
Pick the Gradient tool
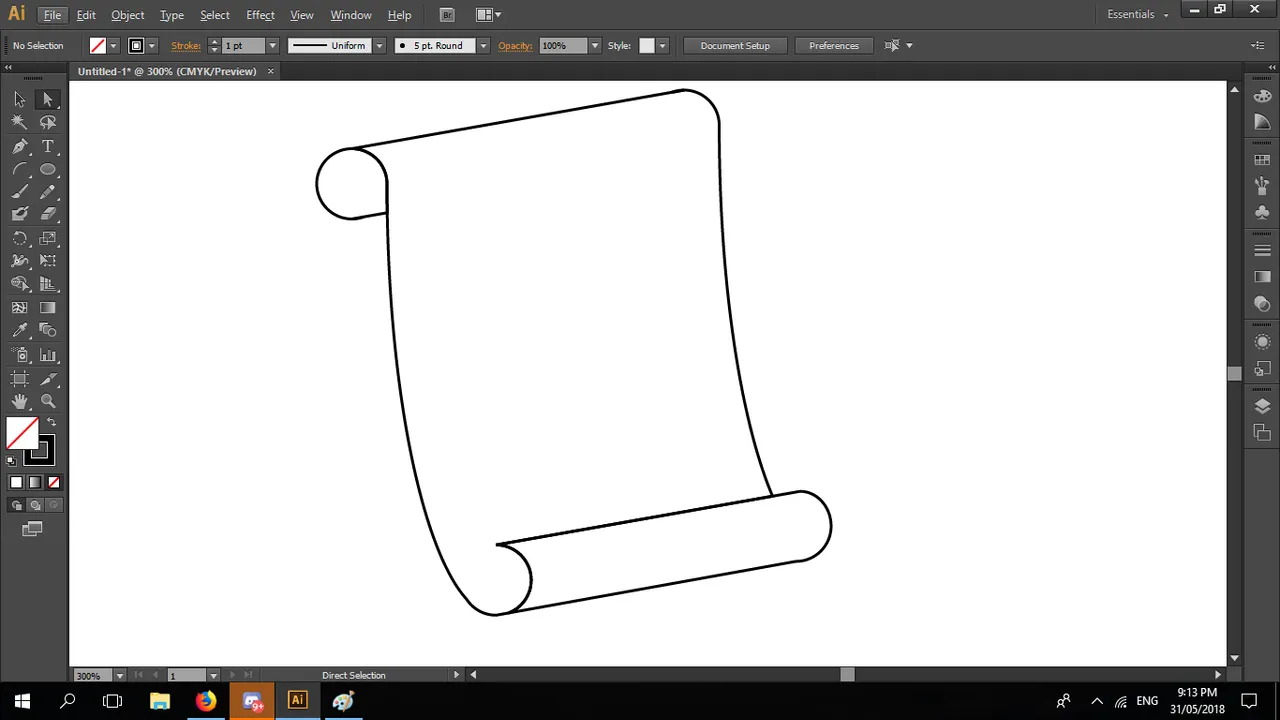point(47,308)
